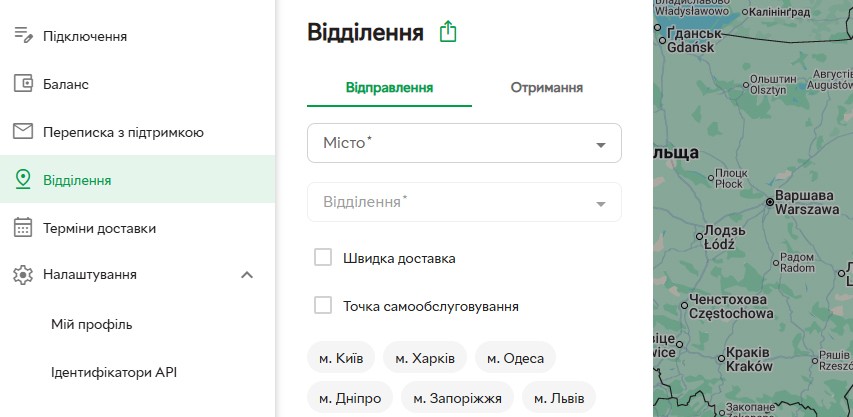Image resolution: width=853 pixels, height=417 pixels.
Task: Click Варшава Warszawa on the map
Action: coord(807,202)
